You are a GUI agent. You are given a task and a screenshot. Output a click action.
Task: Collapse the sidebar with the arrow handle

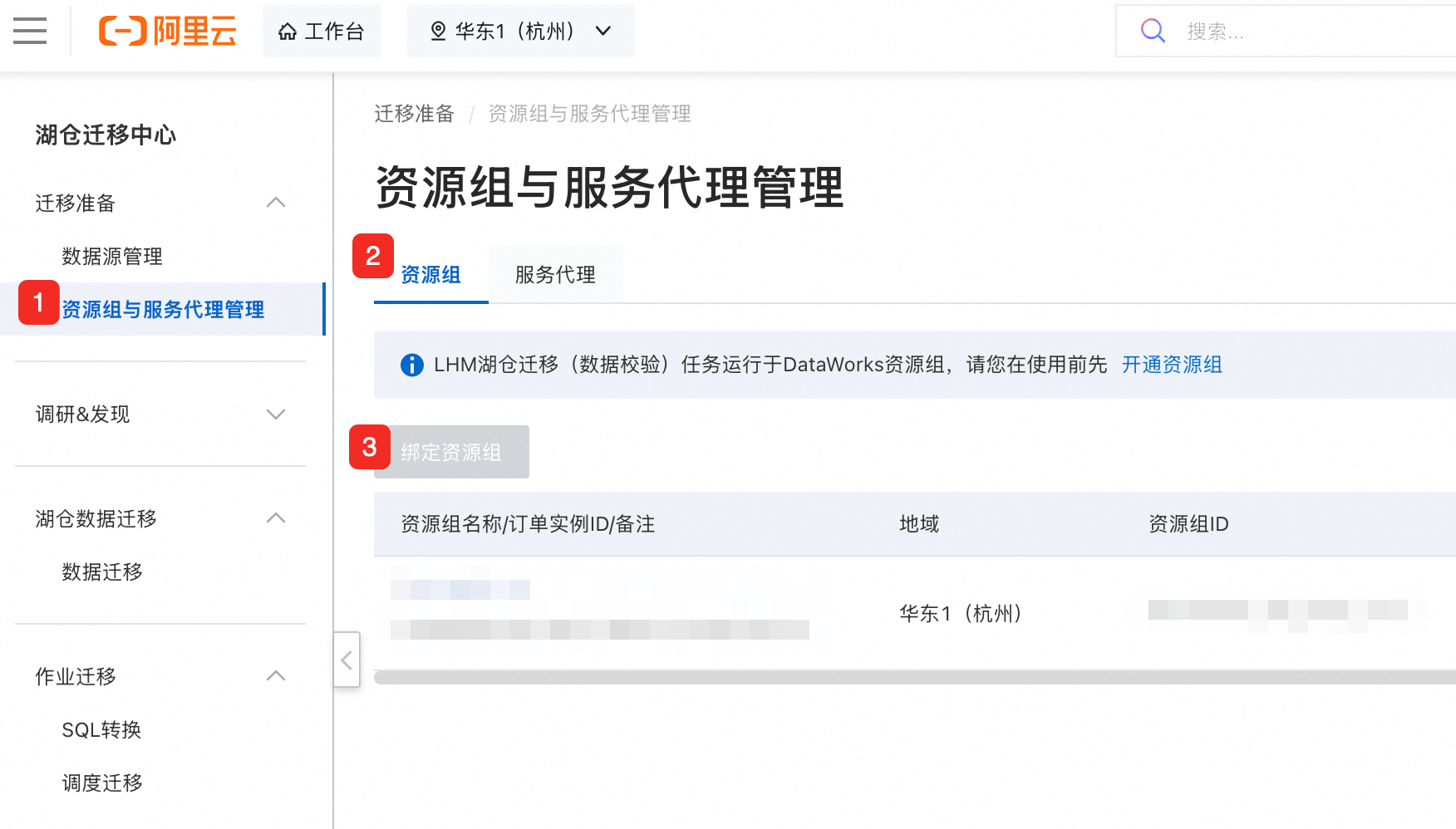point(347,660)
